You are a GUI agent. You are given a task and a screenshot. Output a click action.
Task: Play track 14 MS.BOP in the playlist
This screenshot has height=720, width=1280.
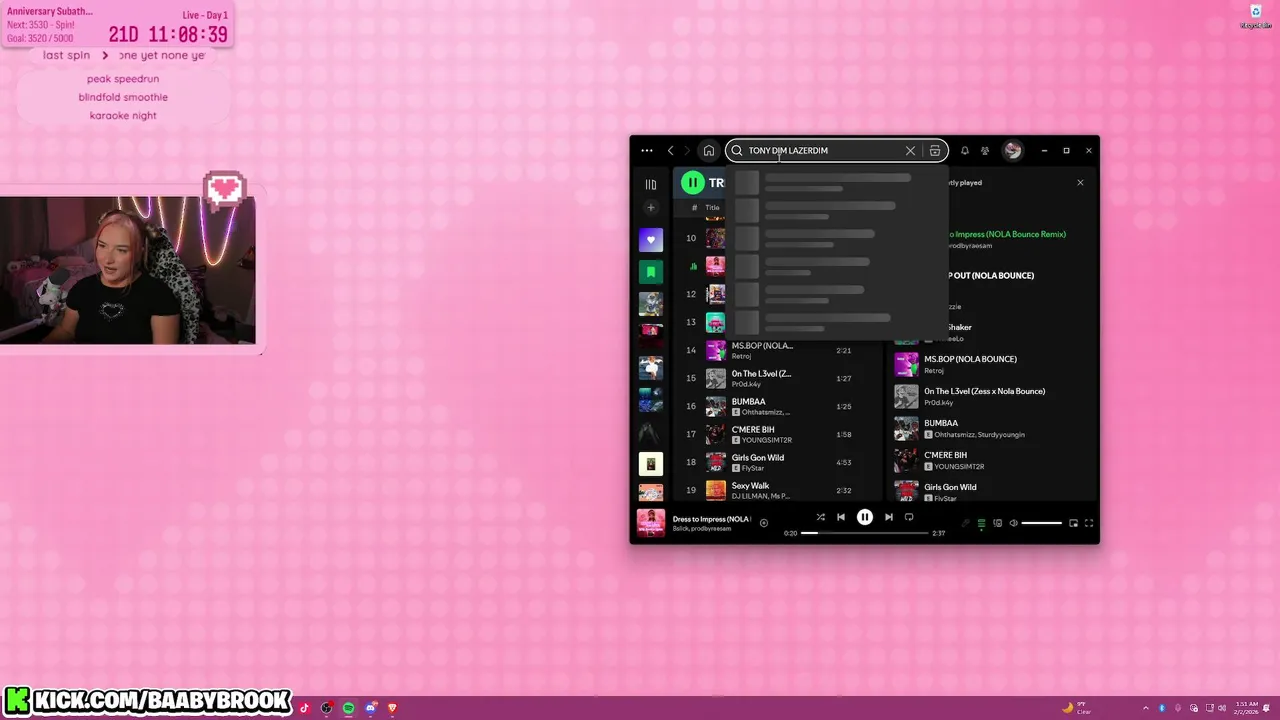click(x=776, y=350)
